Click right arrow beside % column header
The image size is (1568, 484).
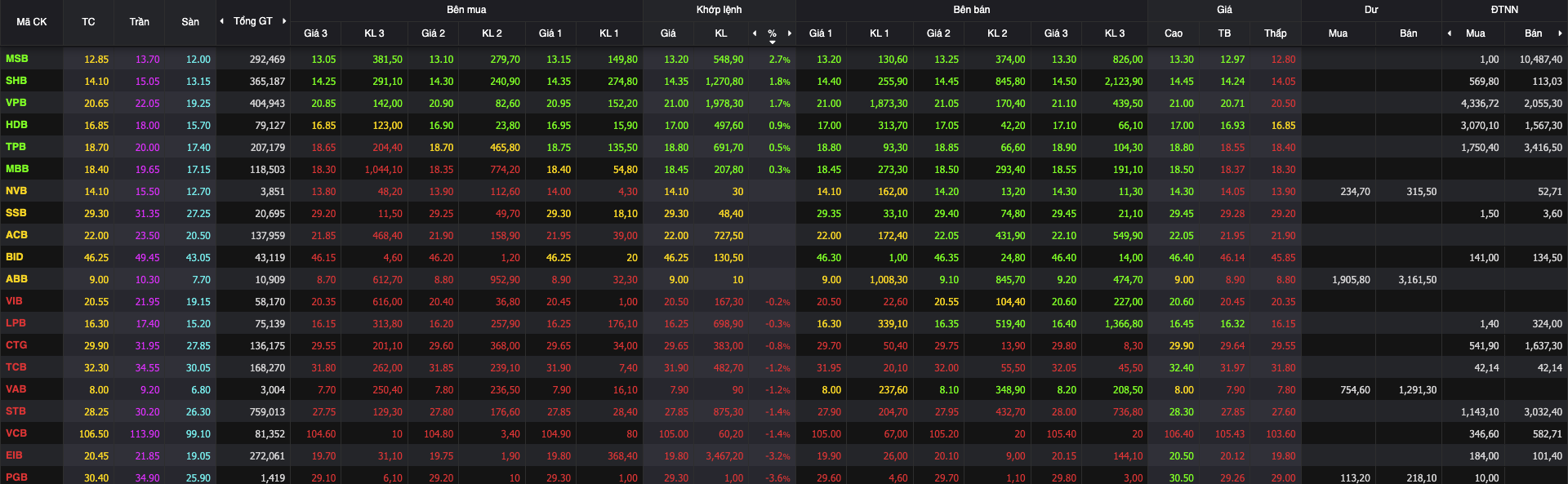point(790,33)
